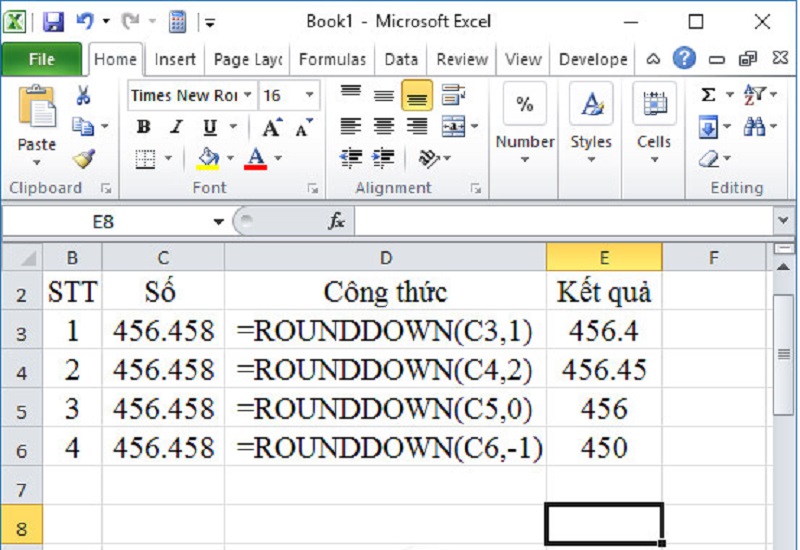Click Decrease Indent icon

click(351, 159)
